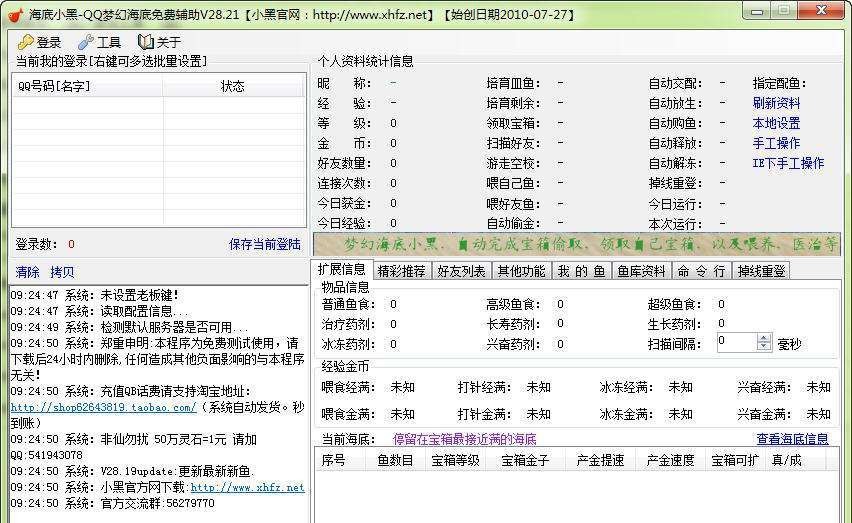
Task: Open the 掉线重登 tab
Action: [761, 270]
